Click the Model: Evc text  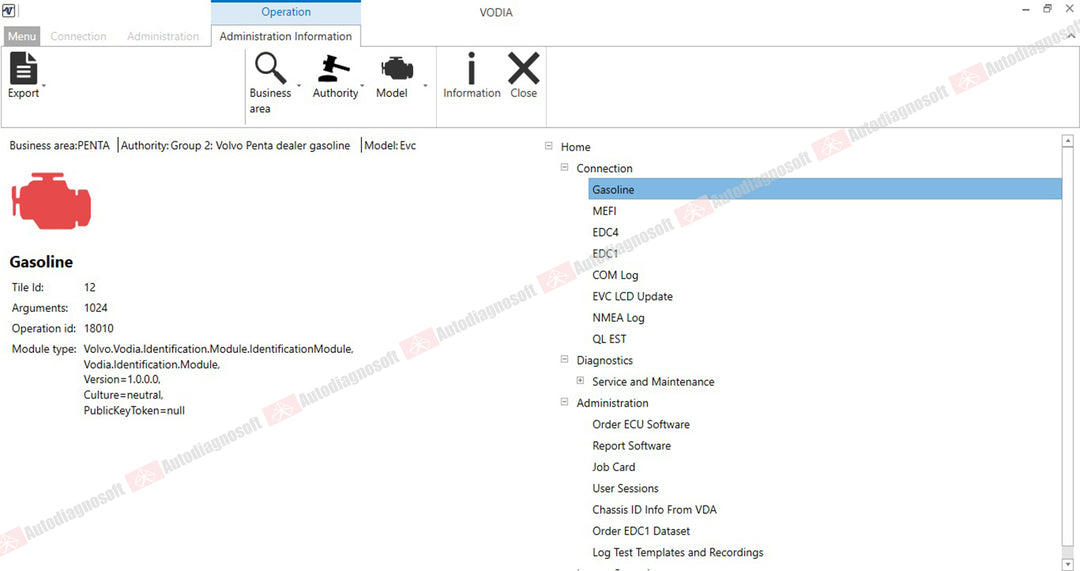point(391,145)
